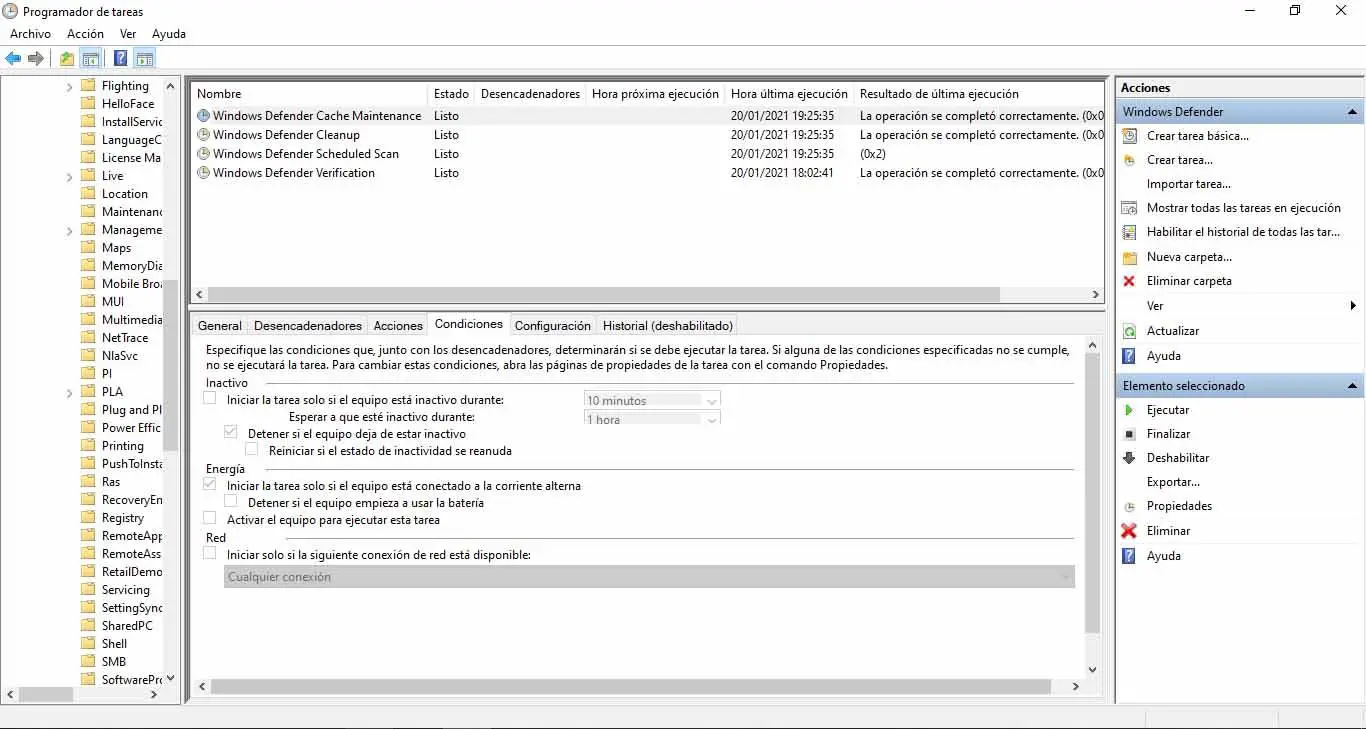Screen dimensions: 1366x729
Task: Sort by the Estado column header
Action: (452, 94)
